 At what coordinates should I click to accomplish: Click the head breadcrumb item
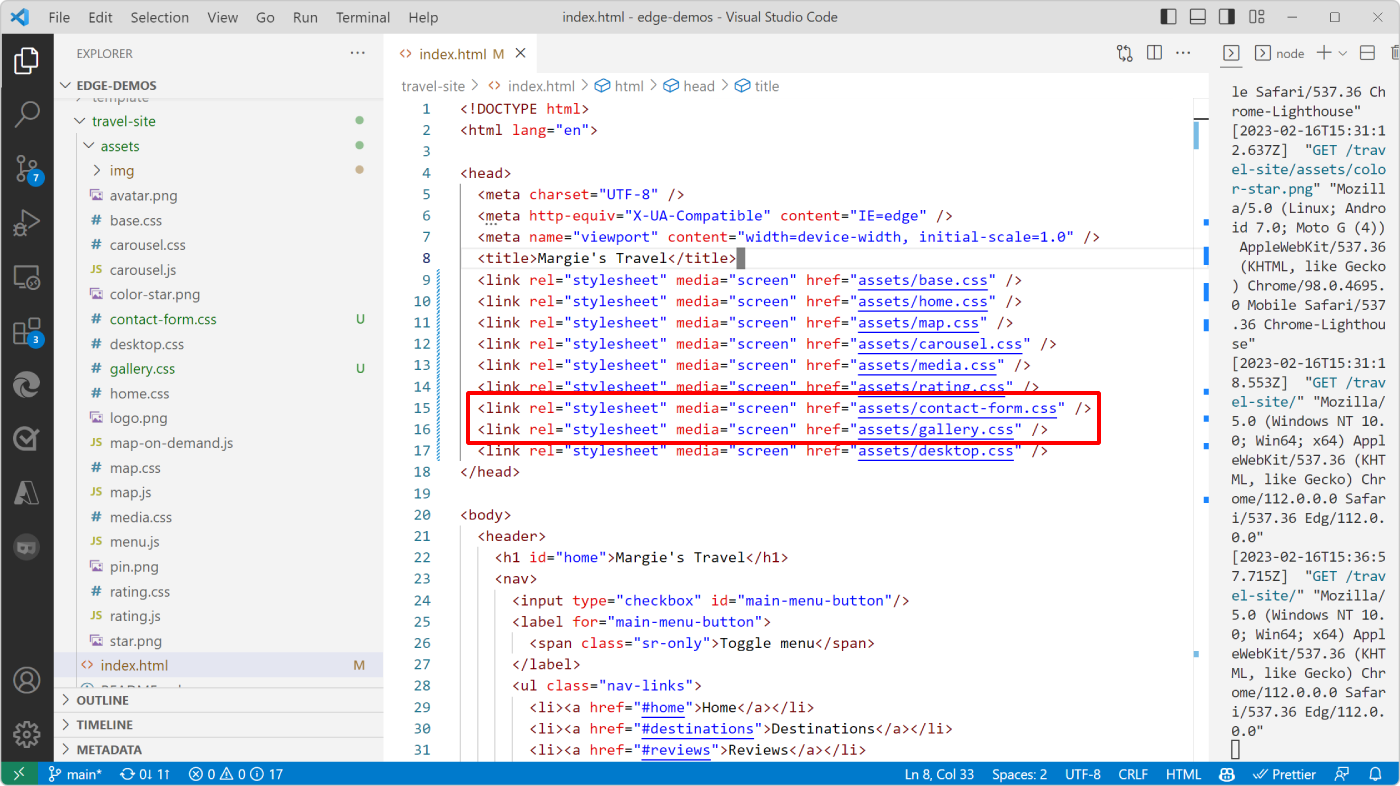pyautogui.click(x=697, y=86)
